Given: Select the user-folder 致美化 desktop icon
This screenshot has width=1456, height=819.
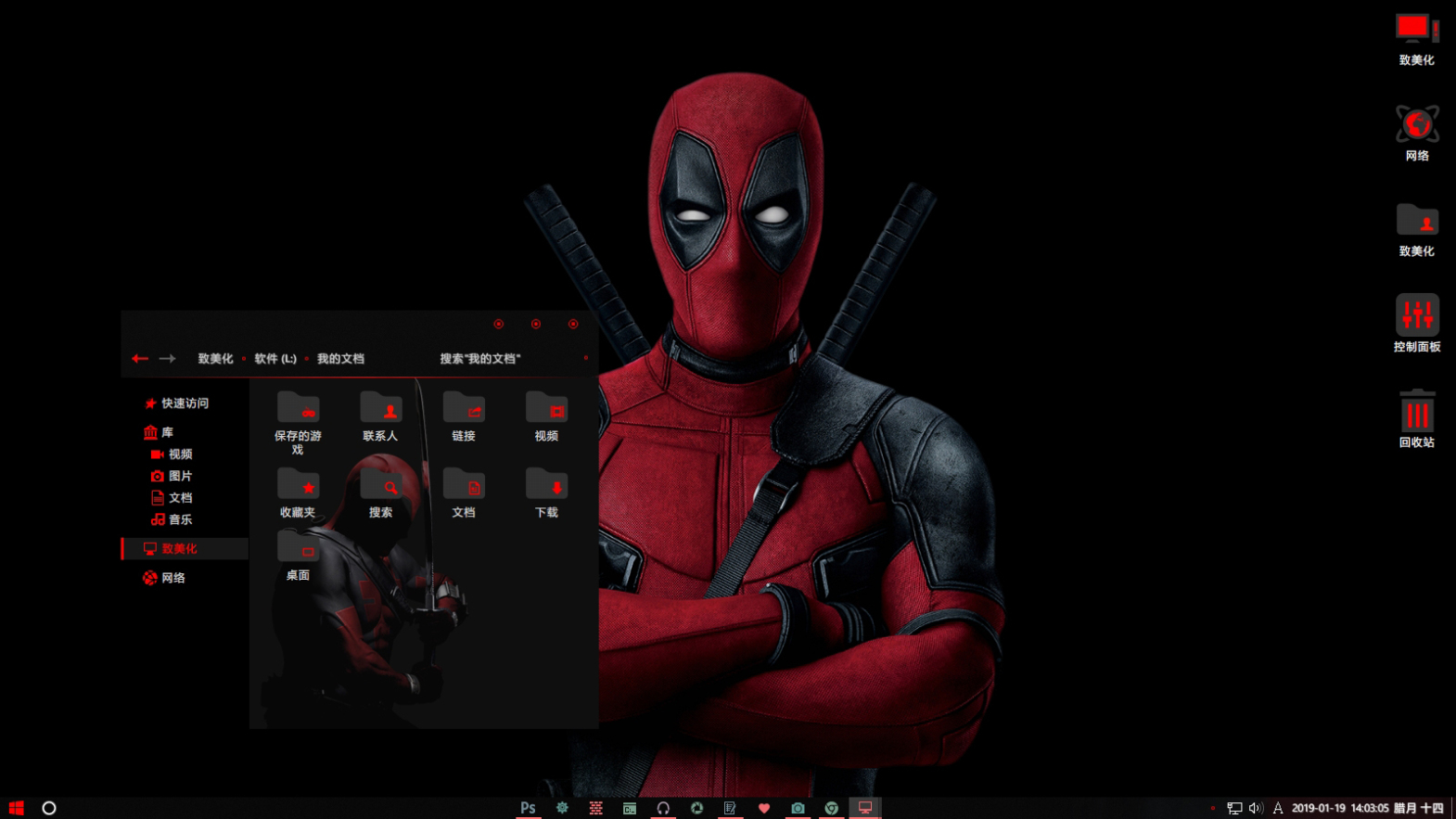Looking at the screenshot, I should [x=1417, y=230].
